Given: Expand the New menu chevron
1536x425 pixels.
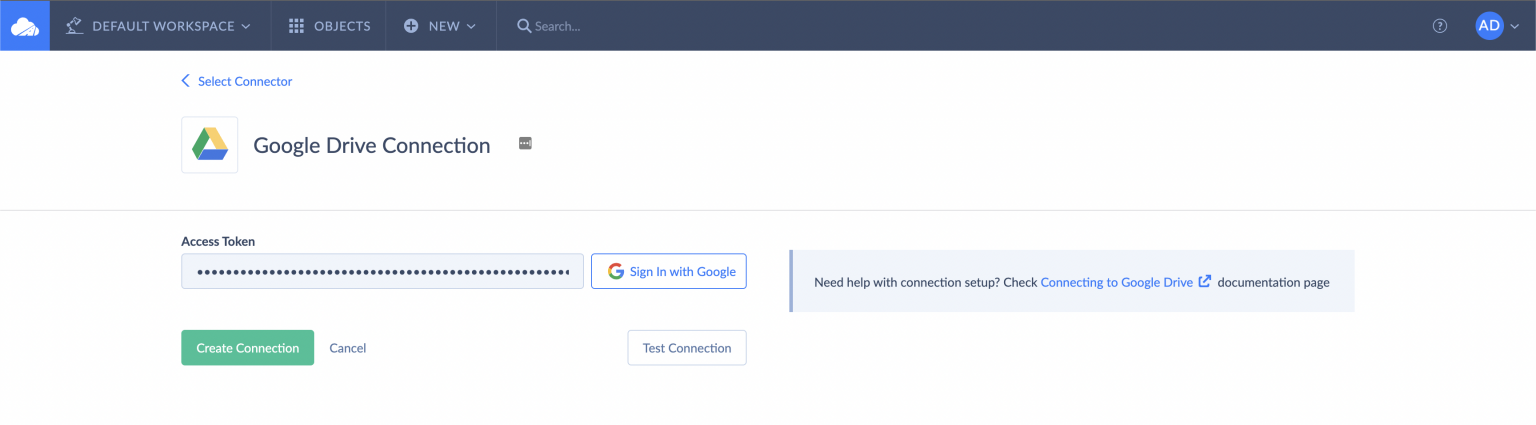Looking at the screenshot, I should pos(471,26).
